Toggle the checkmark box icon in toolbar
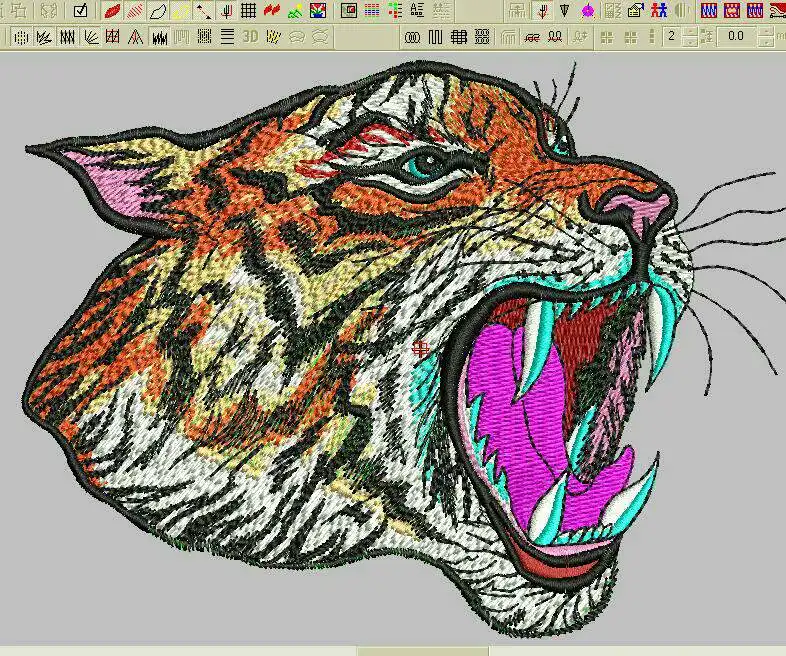786x656 pixels. 80,11
